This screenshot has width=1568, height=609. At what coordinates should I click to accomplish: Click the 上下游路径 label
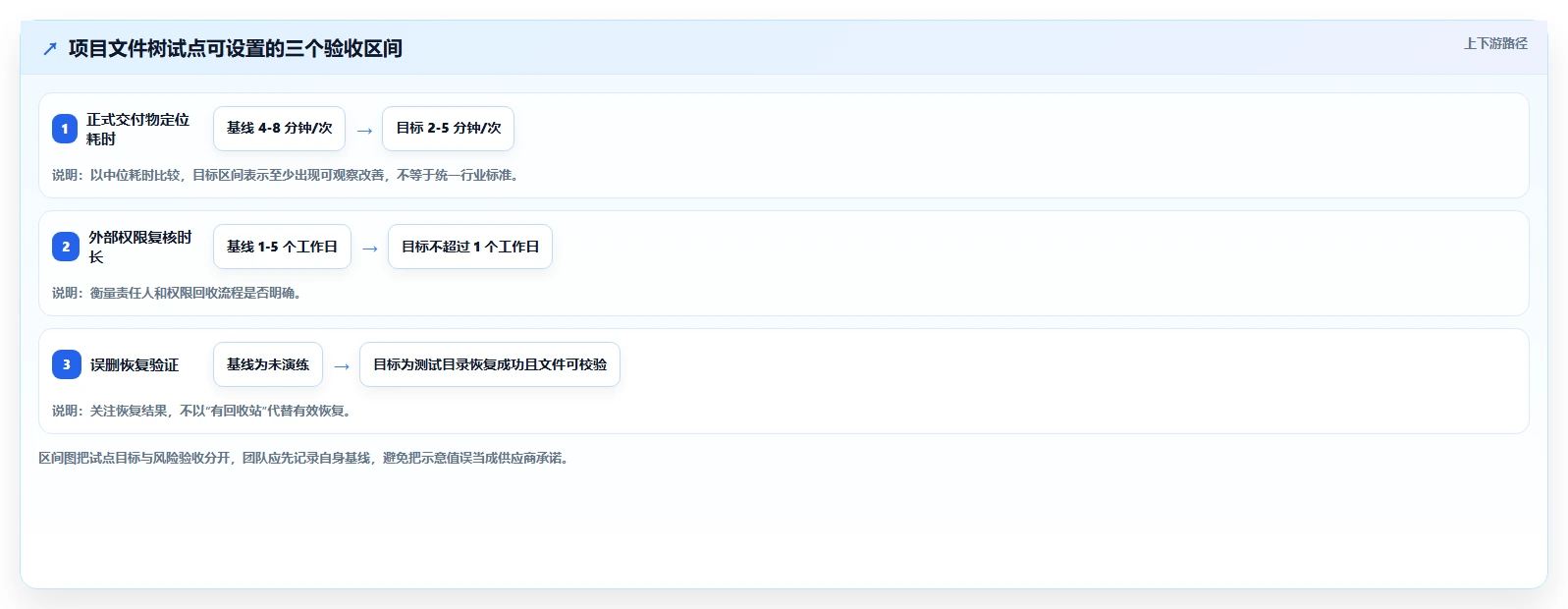click(x=1495, y=43)
